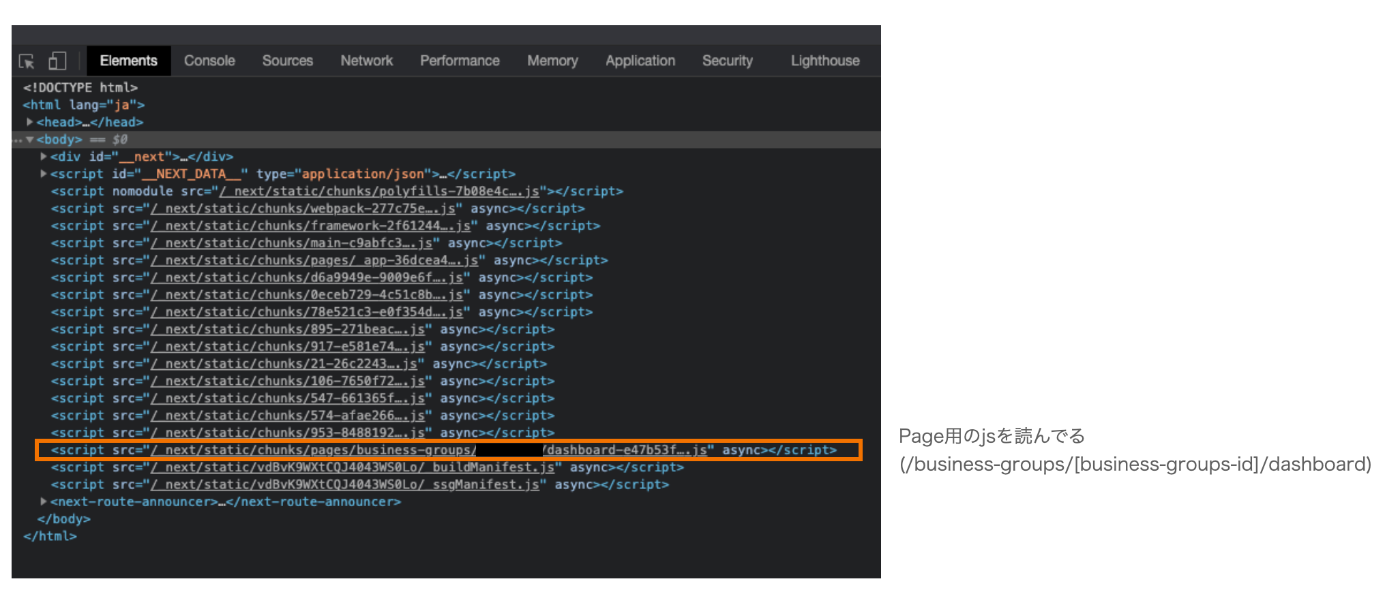Open the 574-afae266 chunk link
This screenshot has height=607, width=1400.
(288, 415)
